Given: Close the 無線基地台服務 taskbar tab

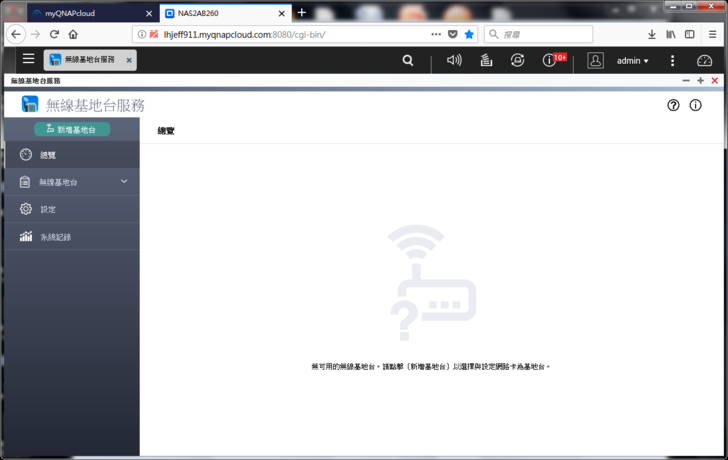Looking at the screenshot, I should click(x=129, y=60).
